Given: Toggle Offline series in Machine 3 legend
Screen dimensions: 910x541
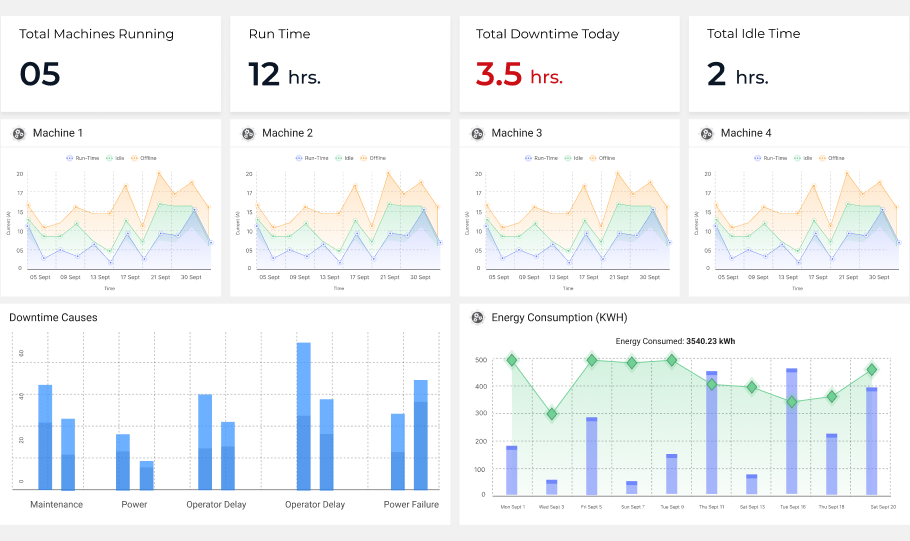Looking at the screenshot, I should tap(601, 158).
